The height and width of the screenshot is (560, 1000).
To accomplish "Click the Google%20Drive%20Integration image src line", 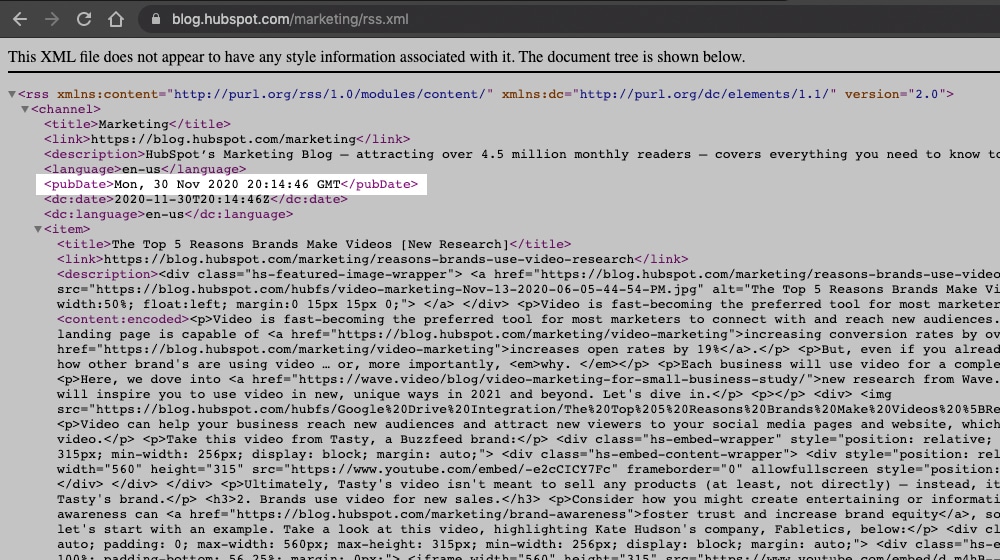I will (528, 409).
